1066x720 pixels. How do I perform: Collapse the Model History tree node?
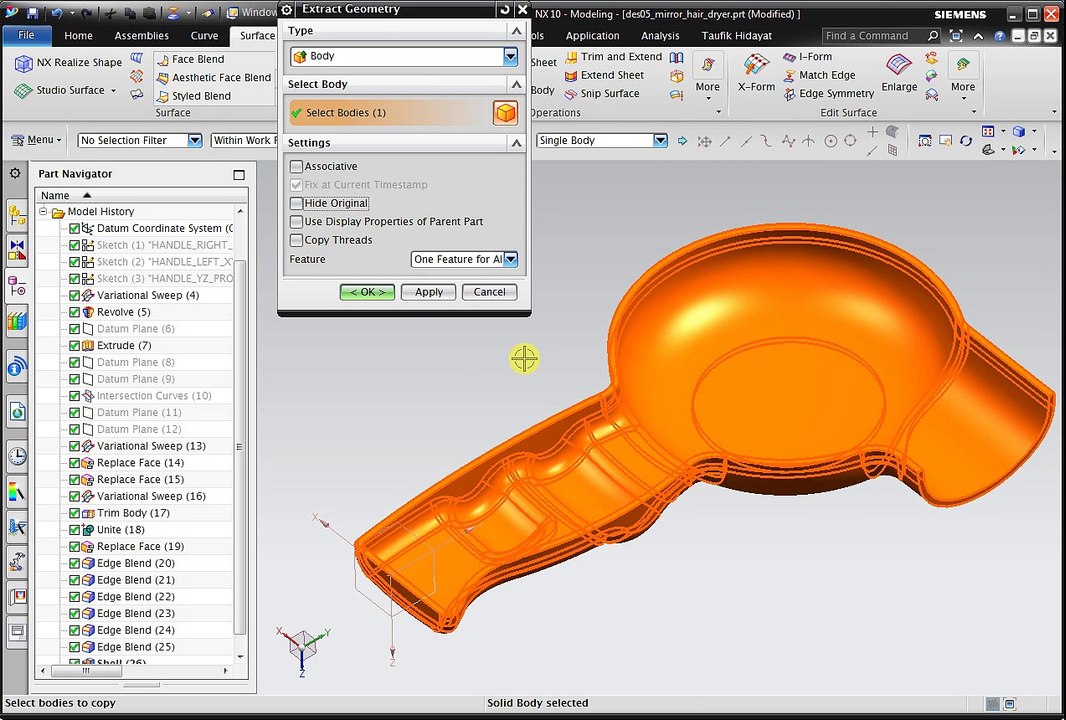[44, 211]
